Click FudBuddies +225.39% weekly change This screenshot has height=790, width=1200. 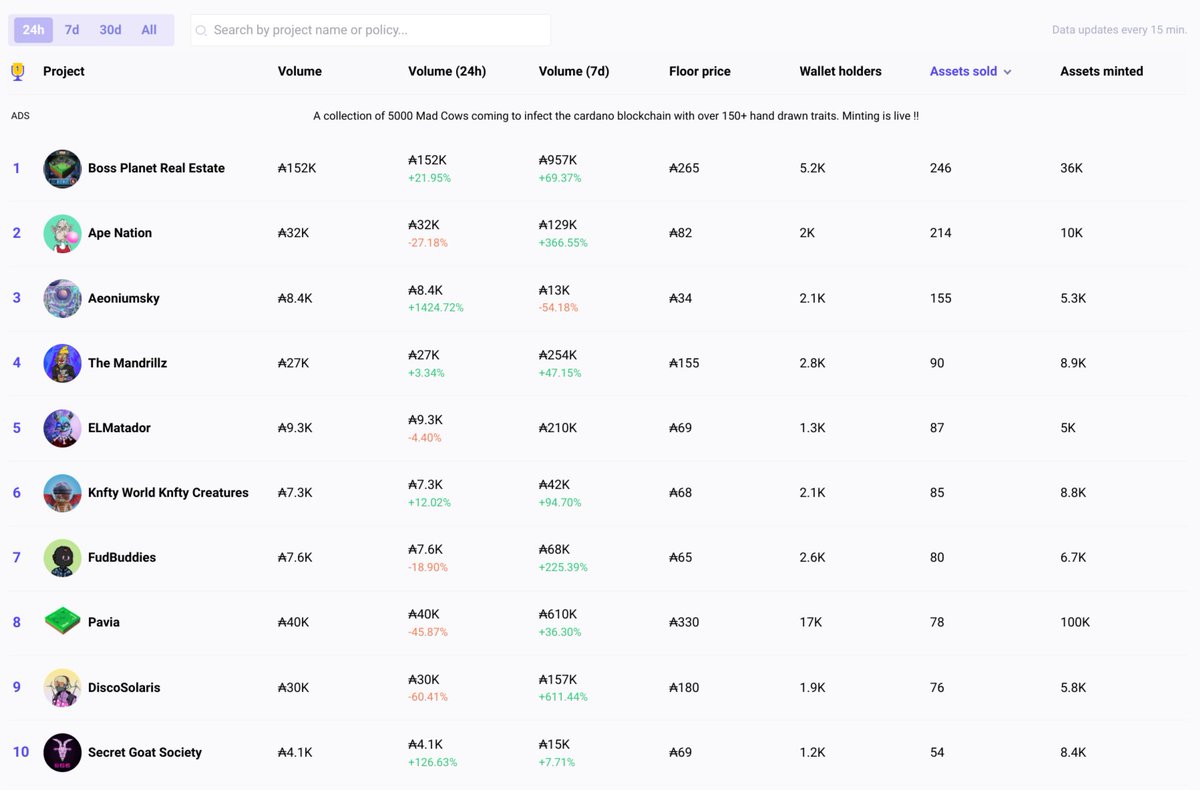coord(563,567)
